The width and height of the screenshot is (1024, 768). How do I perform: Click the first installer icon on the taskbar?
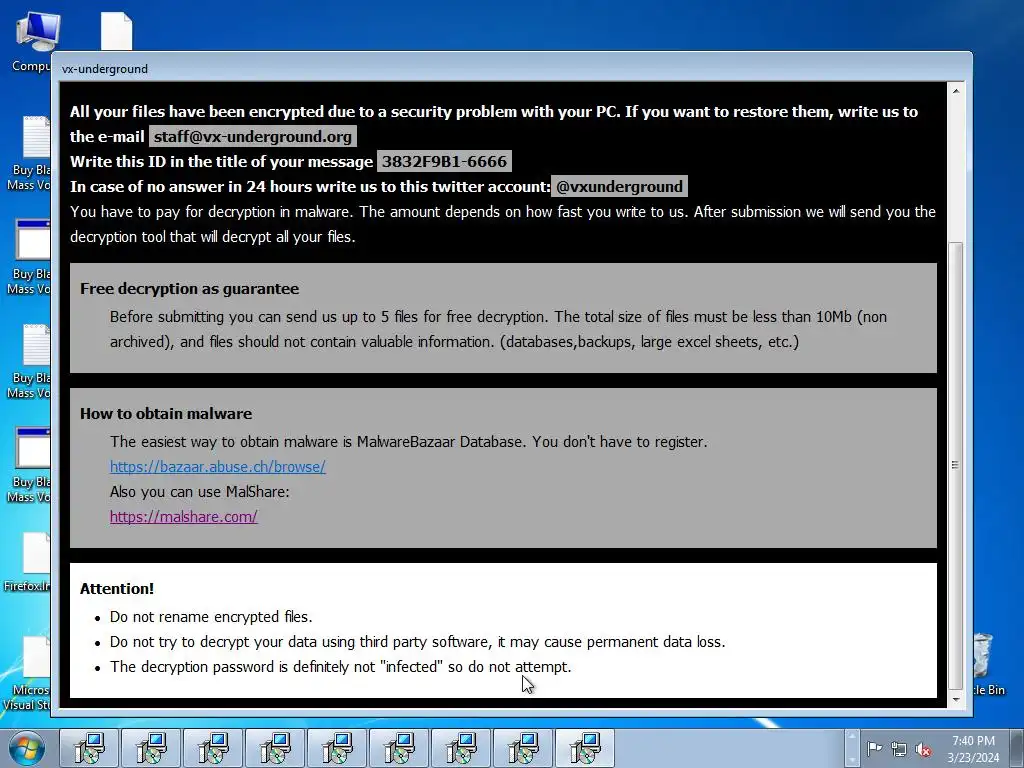89,748
